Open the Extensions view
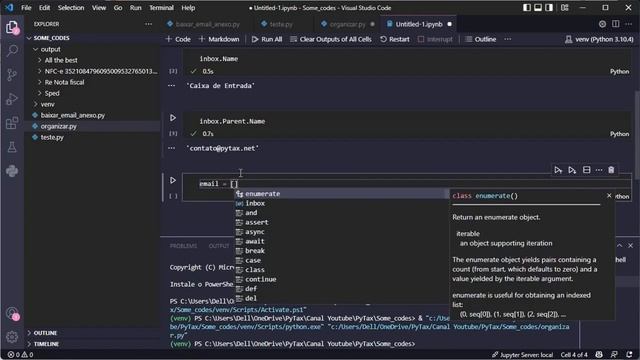Viewport: 640px width, 360px height. pyautogui.click(x=12, y=123)
